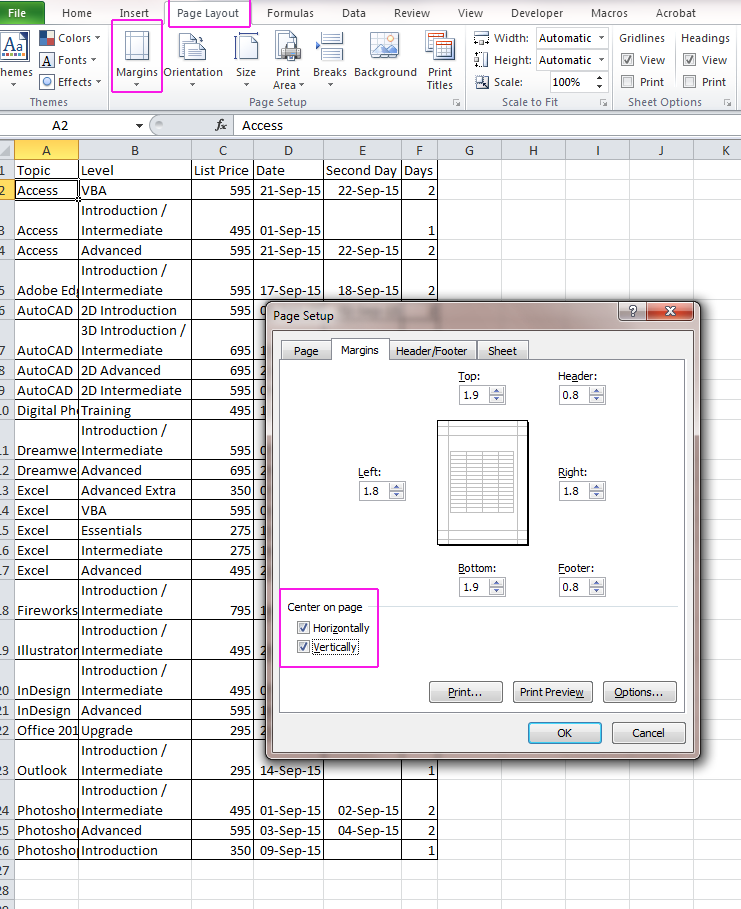Adjust the Right margin spinner

tap(597, 491)
